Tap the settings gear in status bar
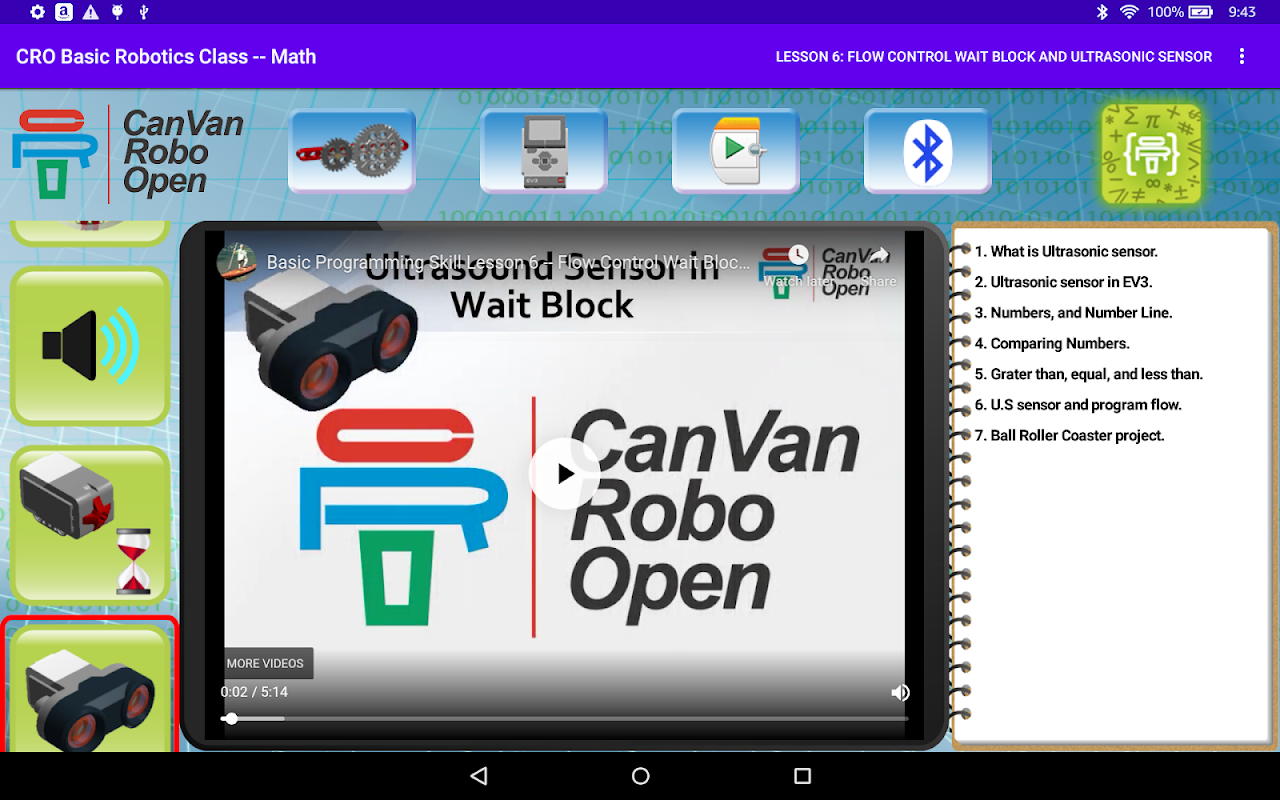This screenshot has width=1280, height=800. [37, 12]
